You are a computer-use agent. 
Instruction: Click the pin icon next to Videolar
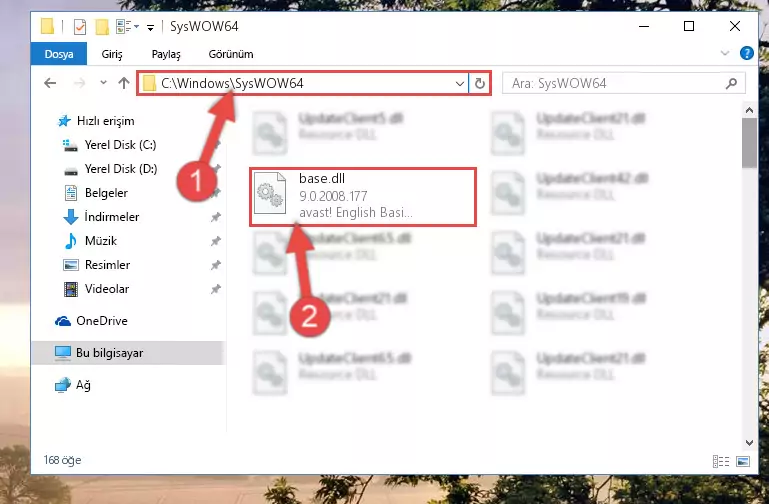(215, 289)
